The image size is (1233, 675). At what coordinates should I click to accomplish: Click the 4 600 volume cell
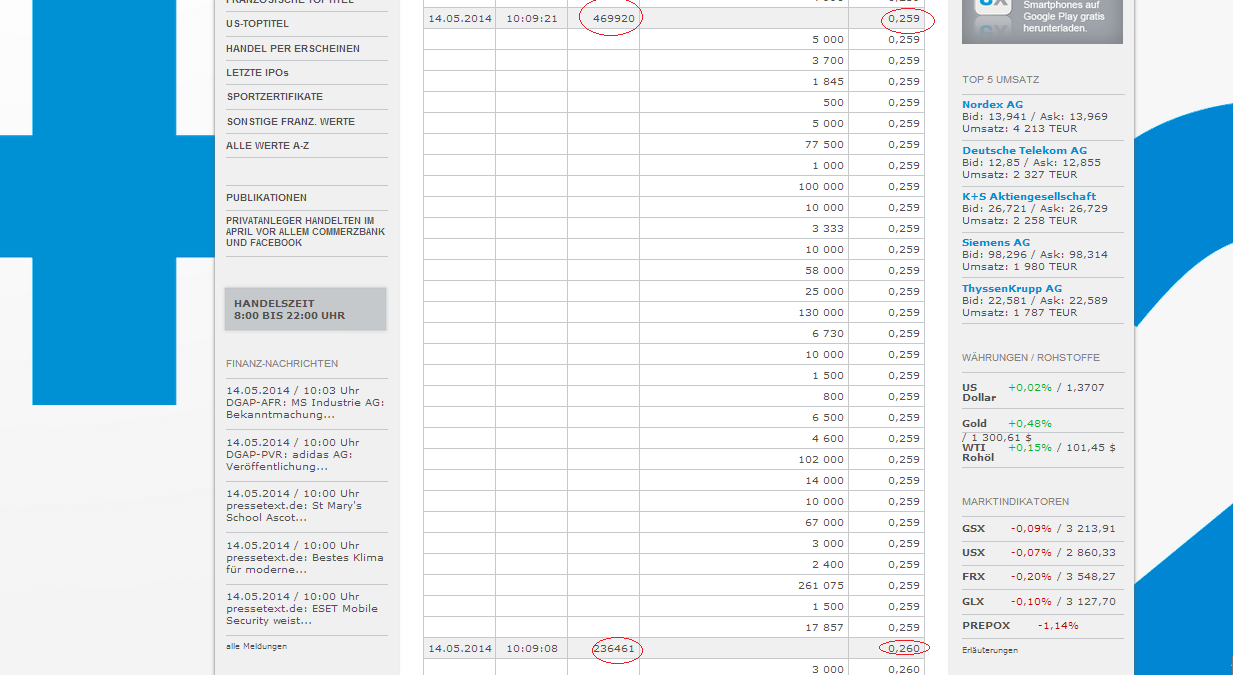click(744, 438)
